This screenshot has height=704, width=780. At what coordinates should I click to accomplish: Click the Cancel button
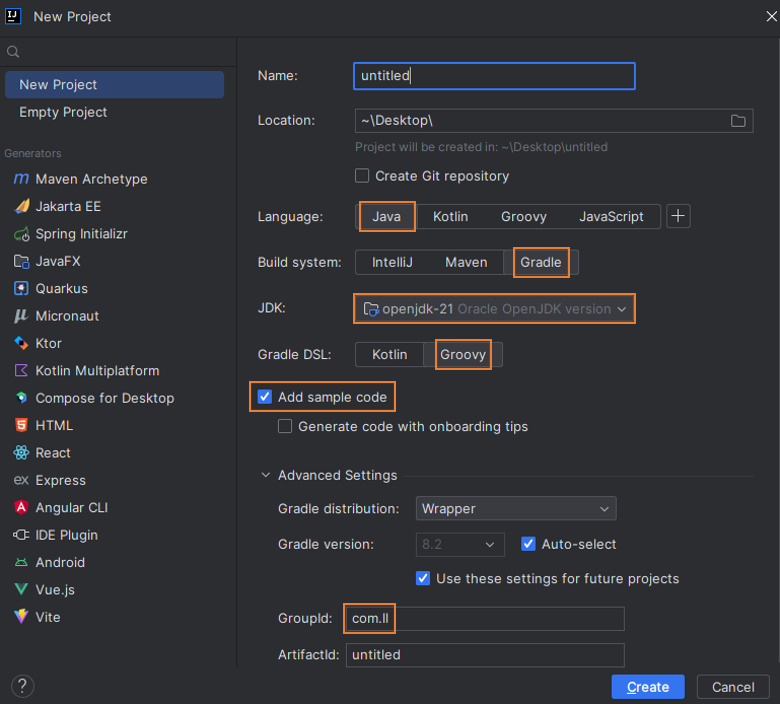733,687
